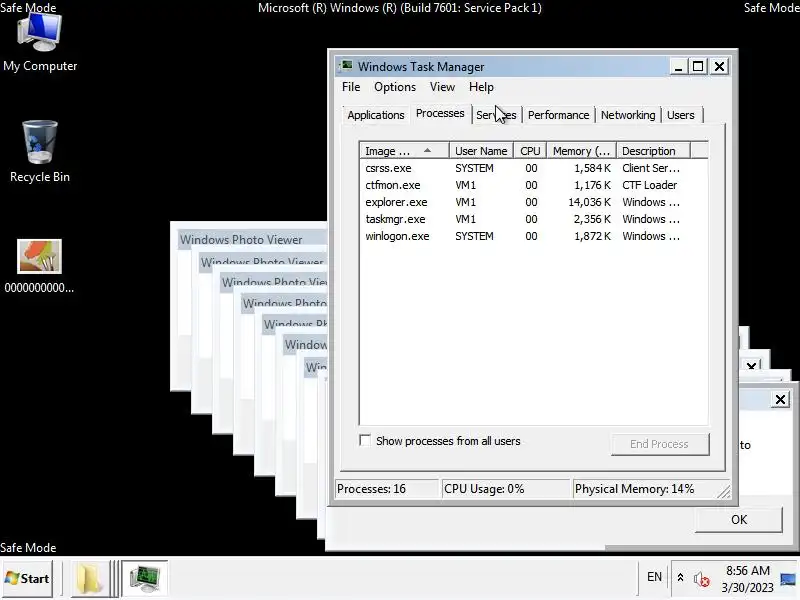800x600 pixels.
Task: Close the Windows Task Manager window
Action: pyautogui.click(x=719, y=67)
